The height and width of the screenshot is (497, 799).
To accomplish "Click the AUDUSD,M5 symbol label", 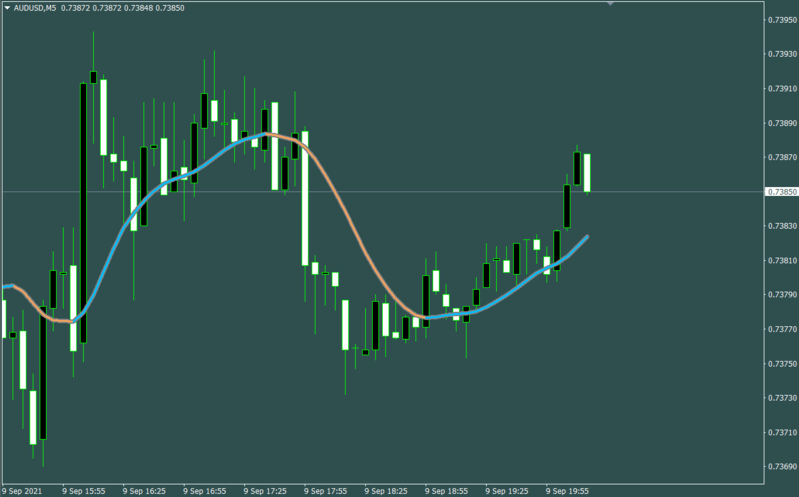I will pos(35,8).
